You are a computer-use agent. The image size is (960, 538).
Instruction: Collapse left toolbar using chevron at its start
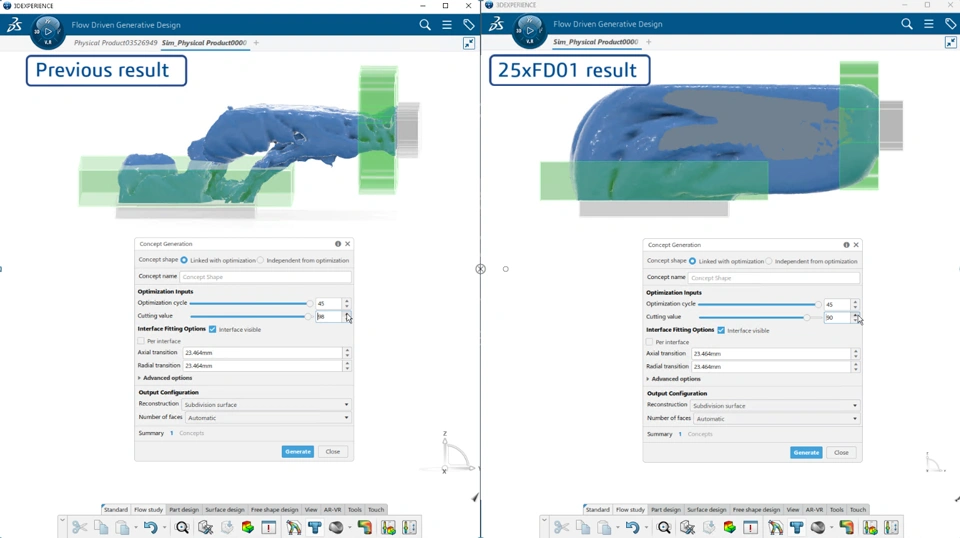point(62,520)
